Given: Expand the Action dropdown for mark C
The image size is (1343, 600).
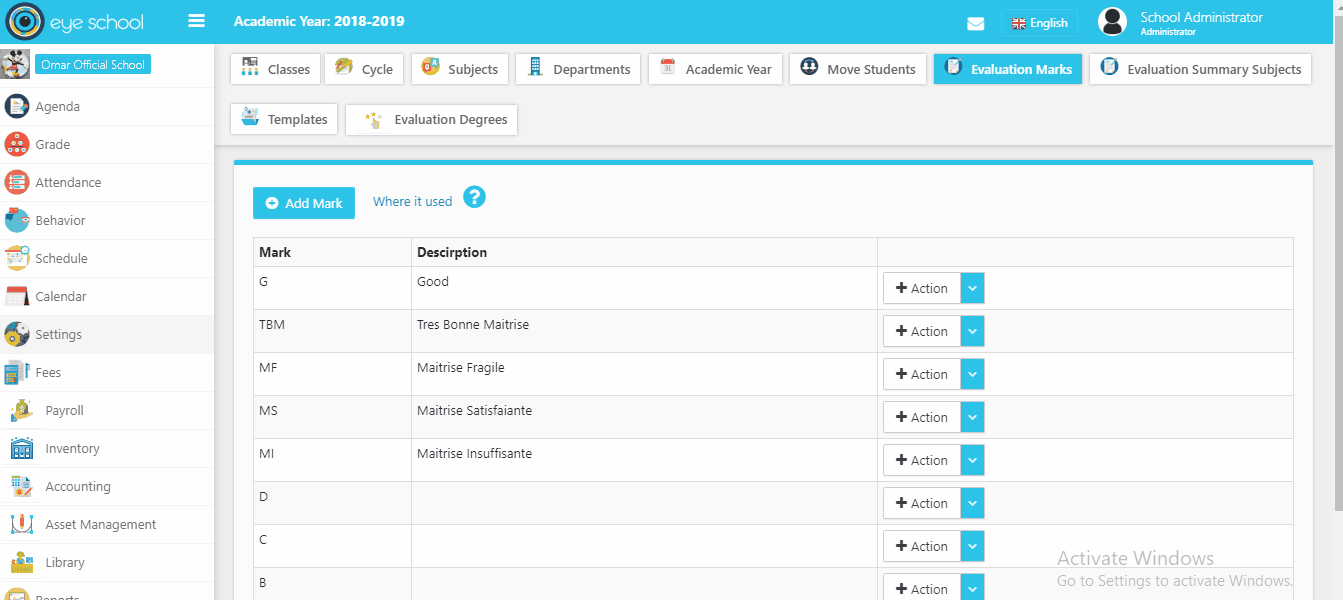Looking at the screenshot, I should click(x=972, y=546).
